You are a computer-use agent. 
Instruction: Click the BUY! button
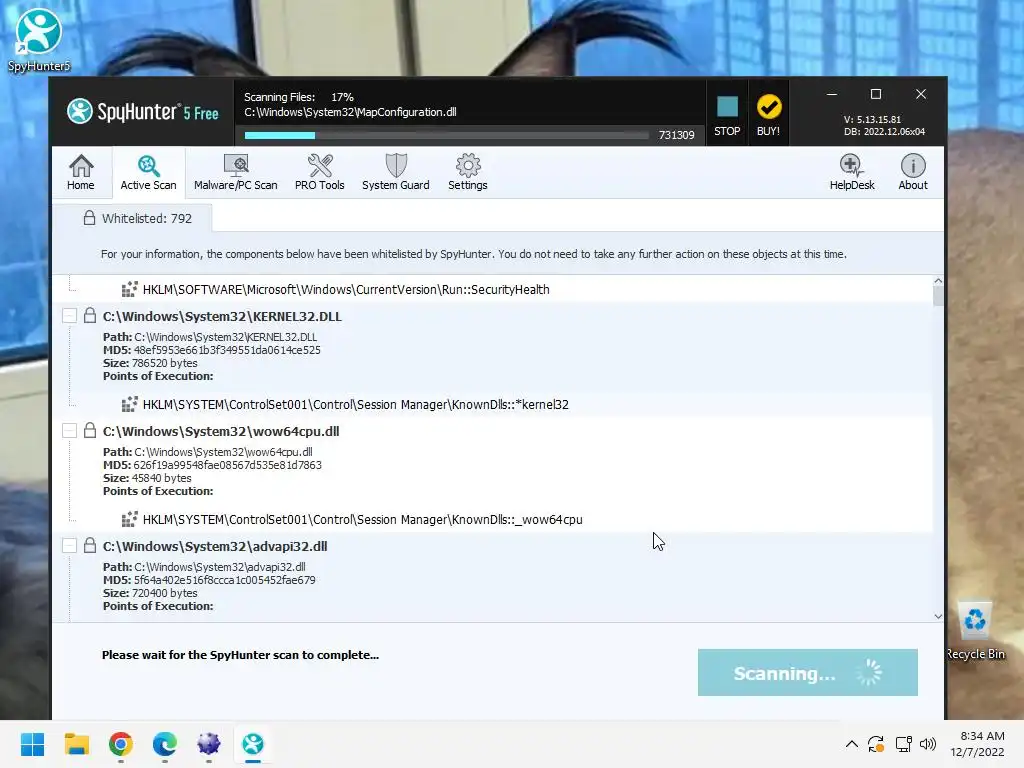768,115
